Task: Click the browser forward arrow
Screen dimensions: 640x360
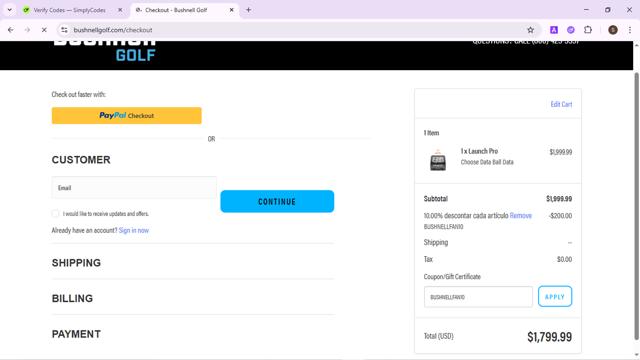Action: (27, 30)
